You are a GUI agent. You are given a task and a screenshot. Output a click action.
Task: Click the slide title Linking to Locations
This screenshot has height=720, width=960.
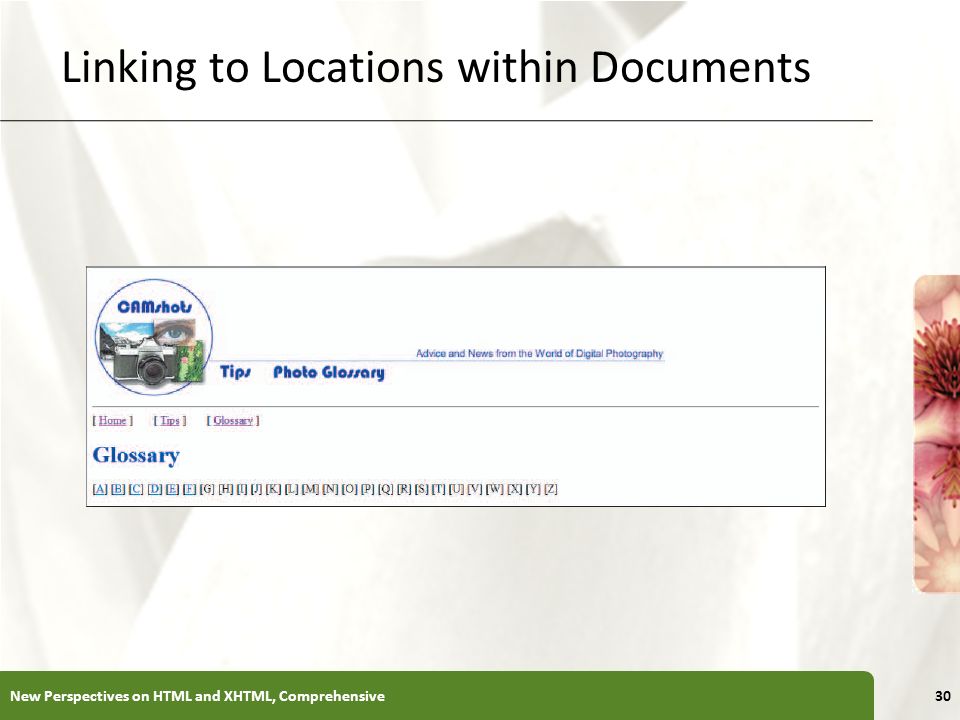pos(437,67)
